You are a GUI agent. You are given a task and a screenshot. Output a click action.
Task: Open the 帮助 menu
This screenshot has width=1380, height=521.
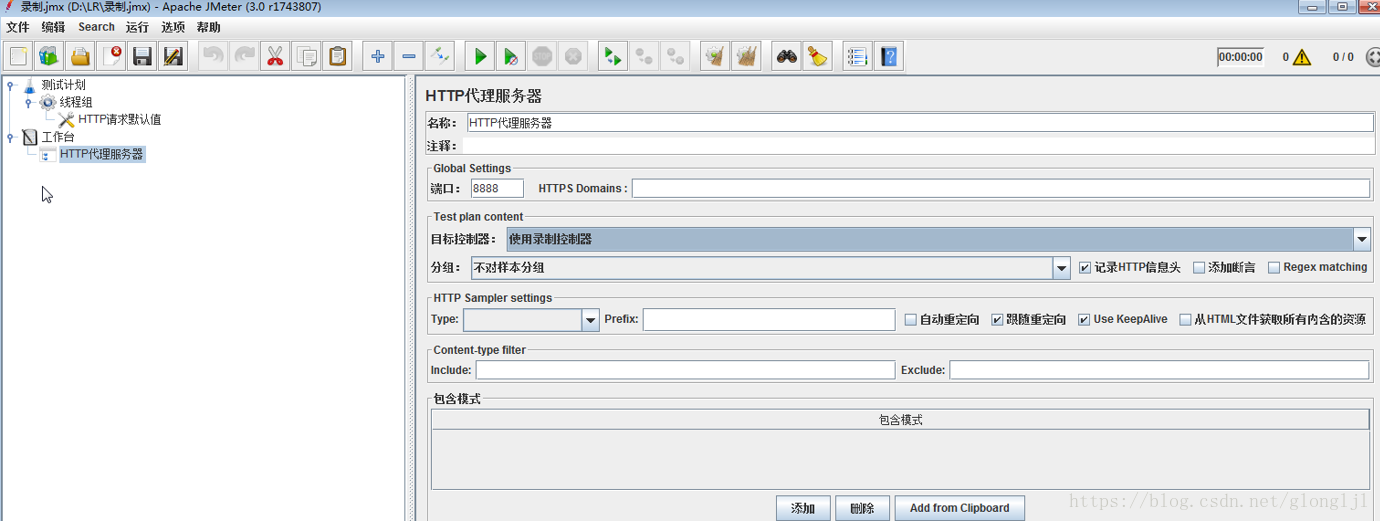208,27
